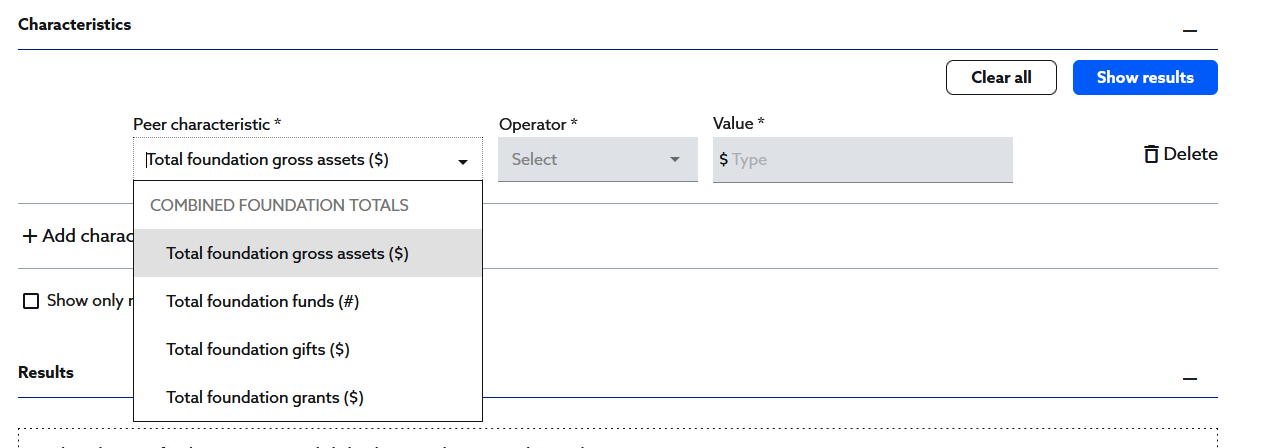This screenshot has width=1280, height=448.
Task: Select Total foundation gross assets ($) option
Action: click(308, 253)
